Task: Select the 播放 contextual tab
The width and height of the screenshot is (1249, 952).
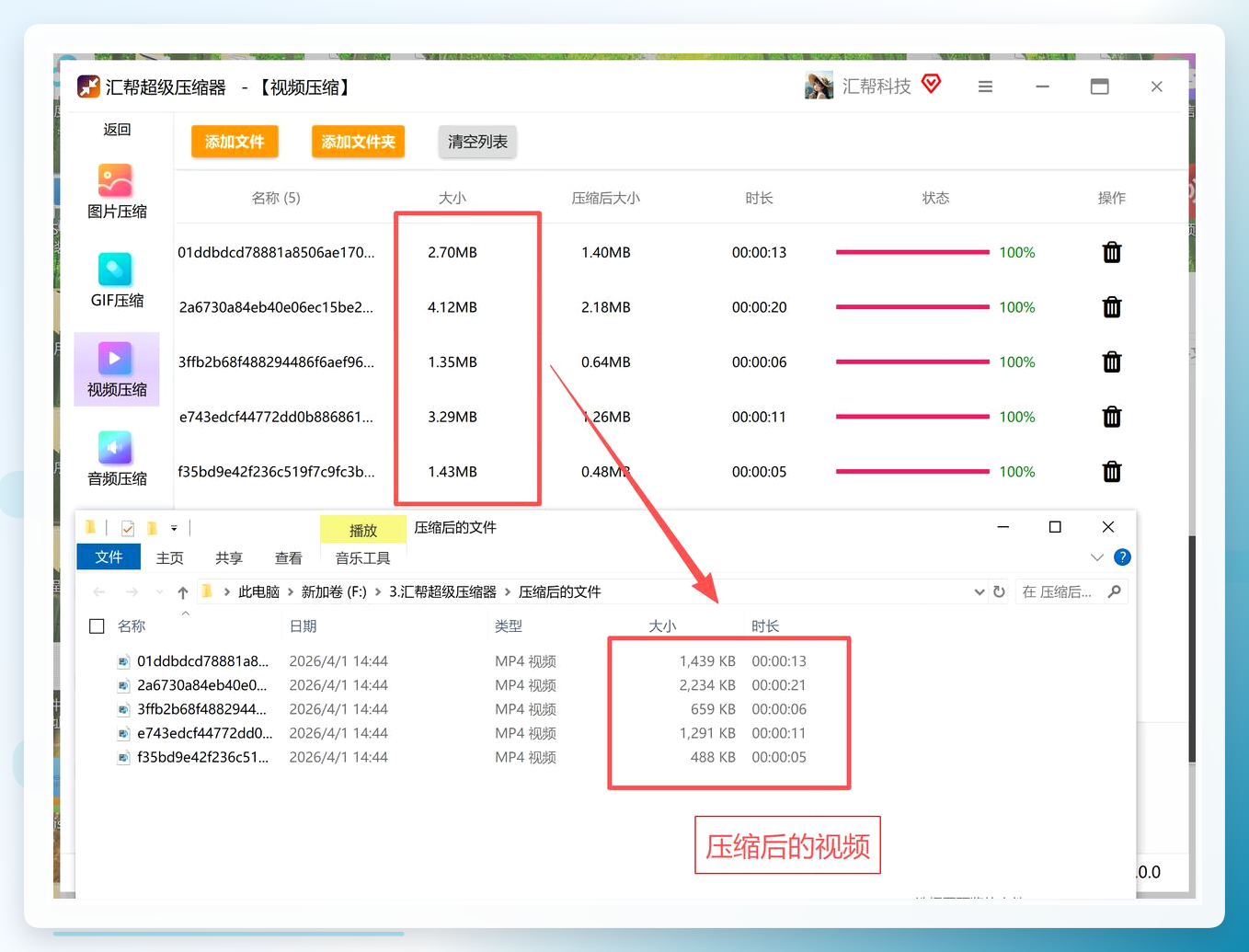Action: pos(363,530)
